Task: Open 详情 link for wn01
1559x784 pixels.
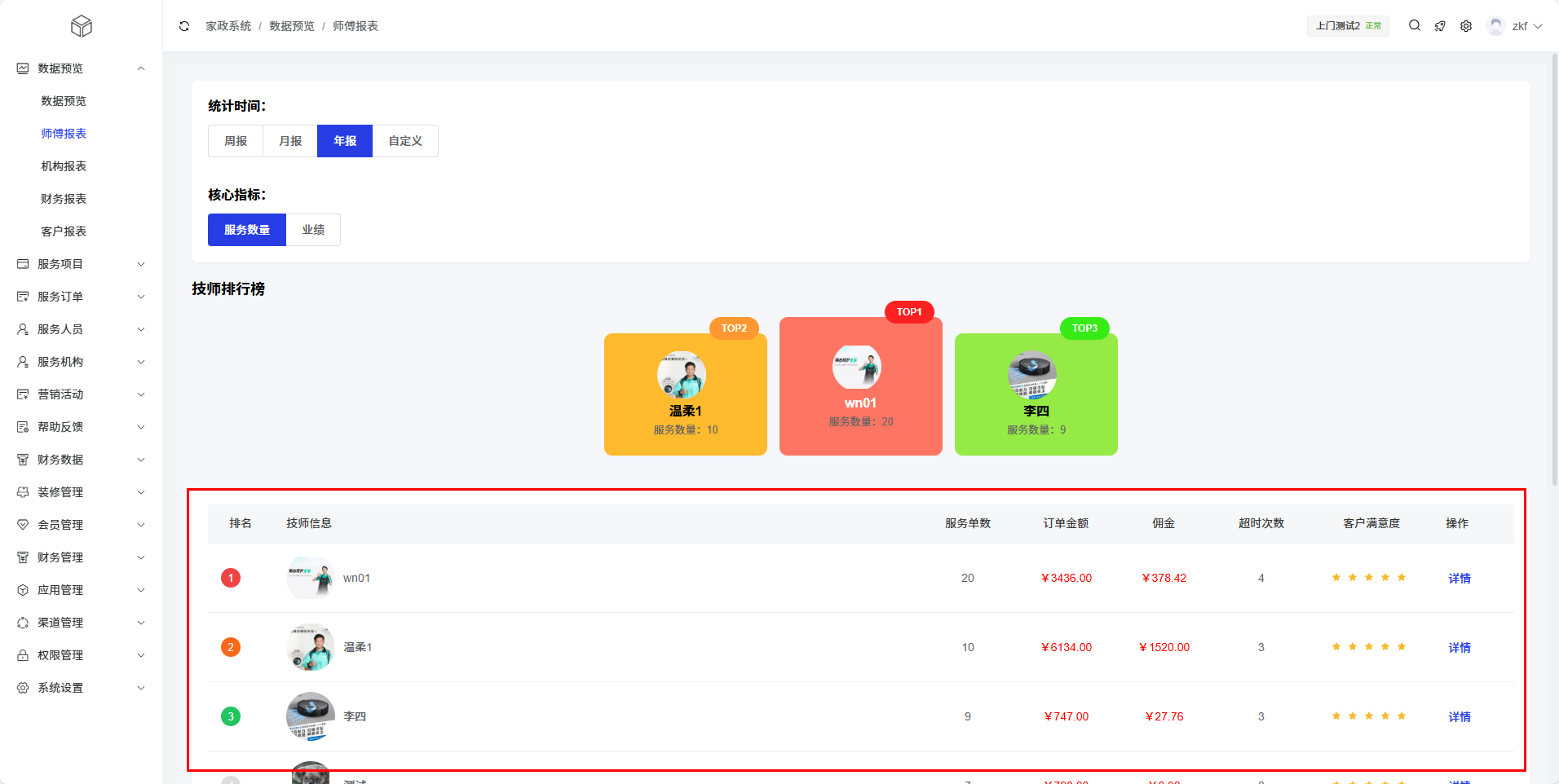Action: [1459, 579]
